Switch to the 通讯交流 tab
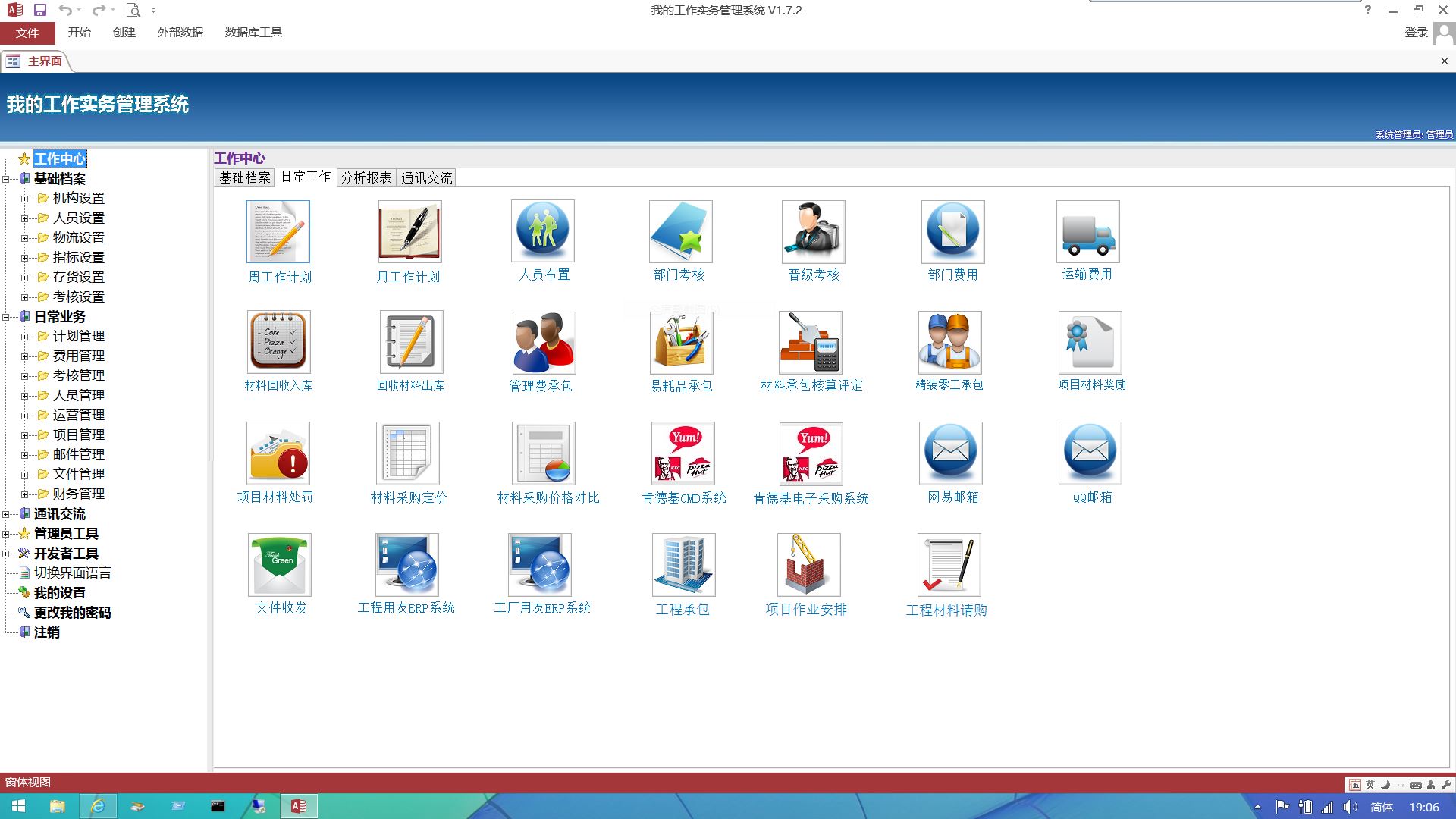1456x819 pixels. click(426, 177)
